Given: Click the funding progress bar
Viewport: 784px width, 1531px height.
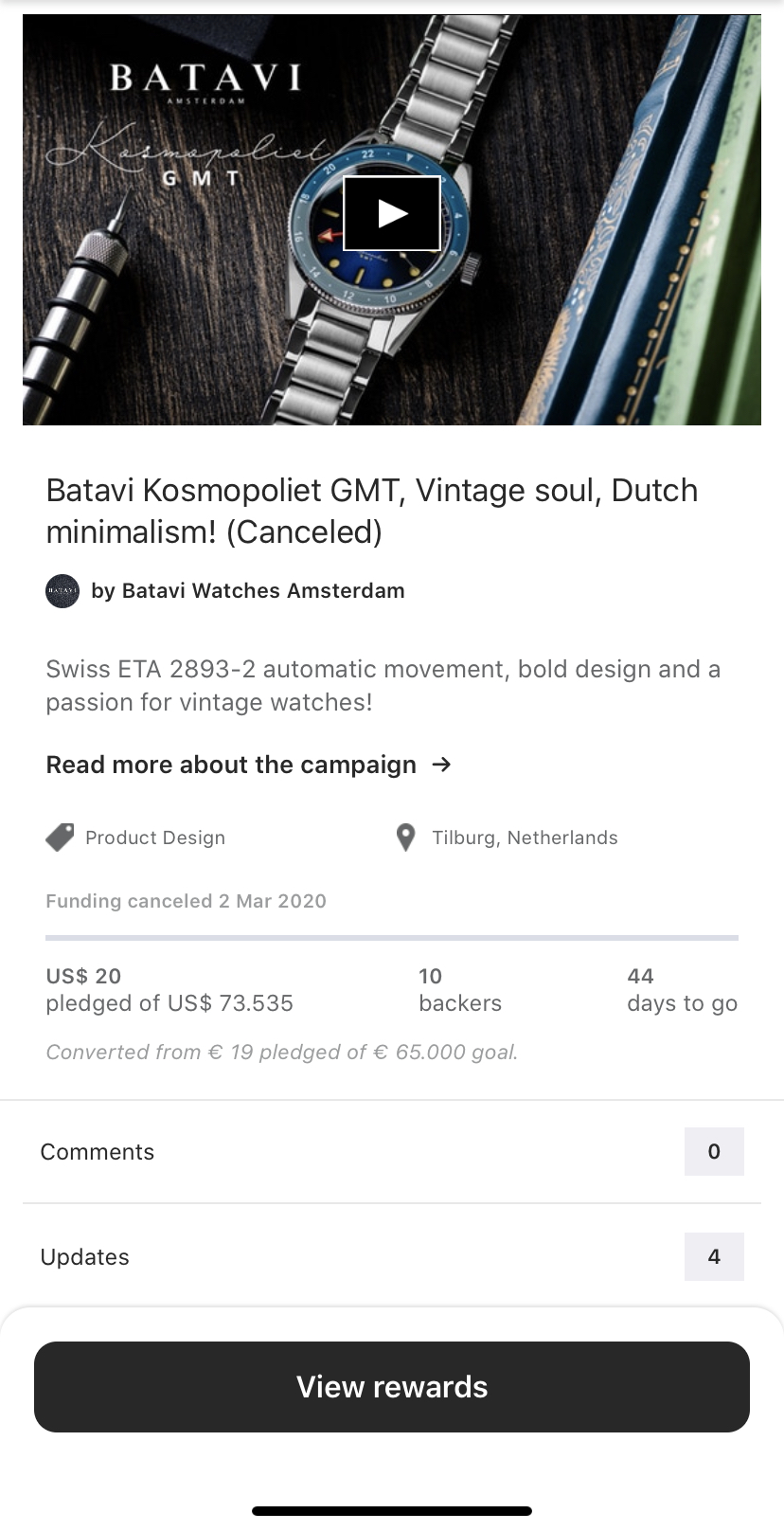Looking at the screenshot, I should (x=392, y=938).
